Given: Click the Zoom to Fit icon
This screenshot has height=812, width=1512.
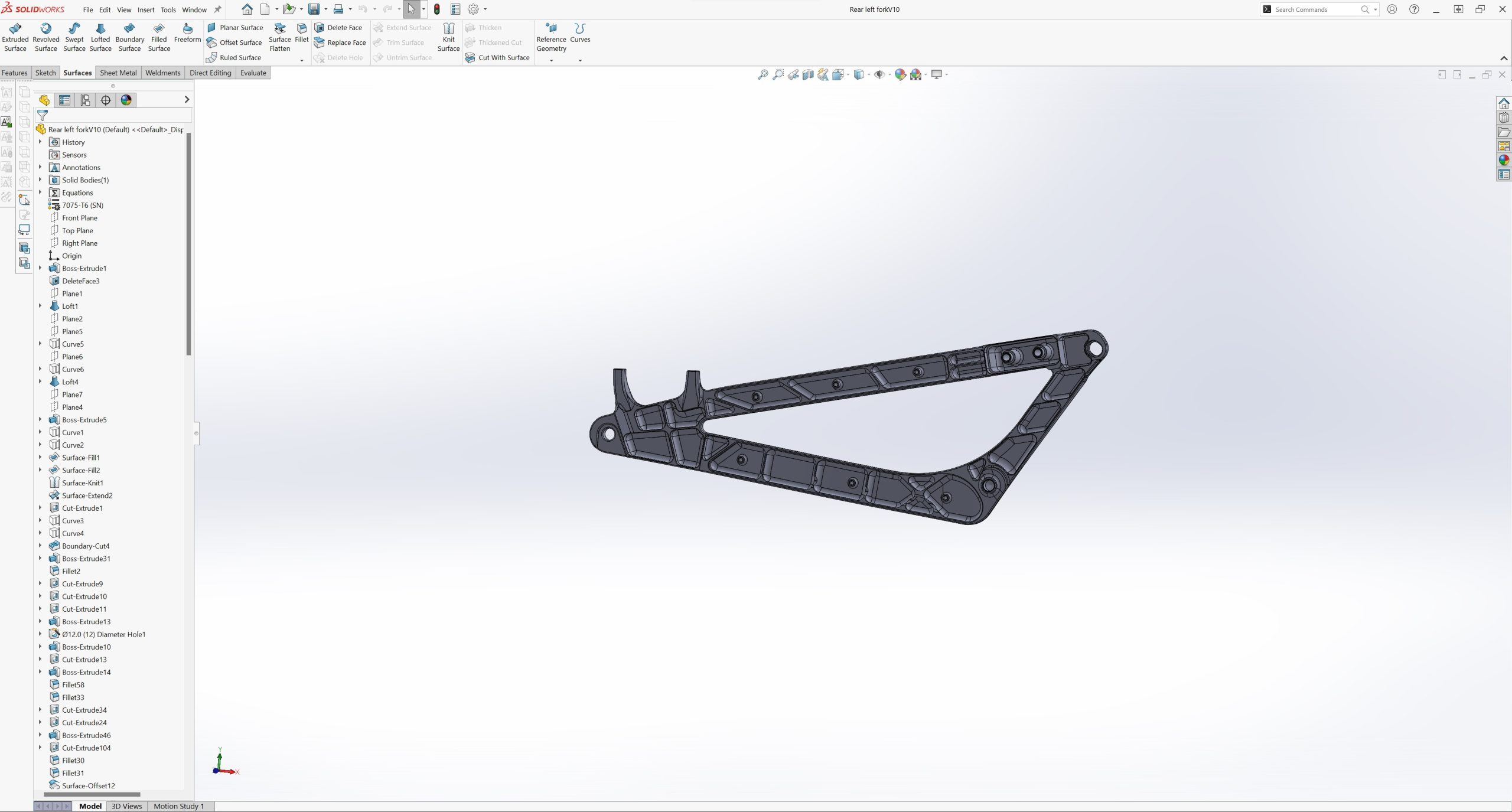Looking at the screenshot, I should 762,74.
